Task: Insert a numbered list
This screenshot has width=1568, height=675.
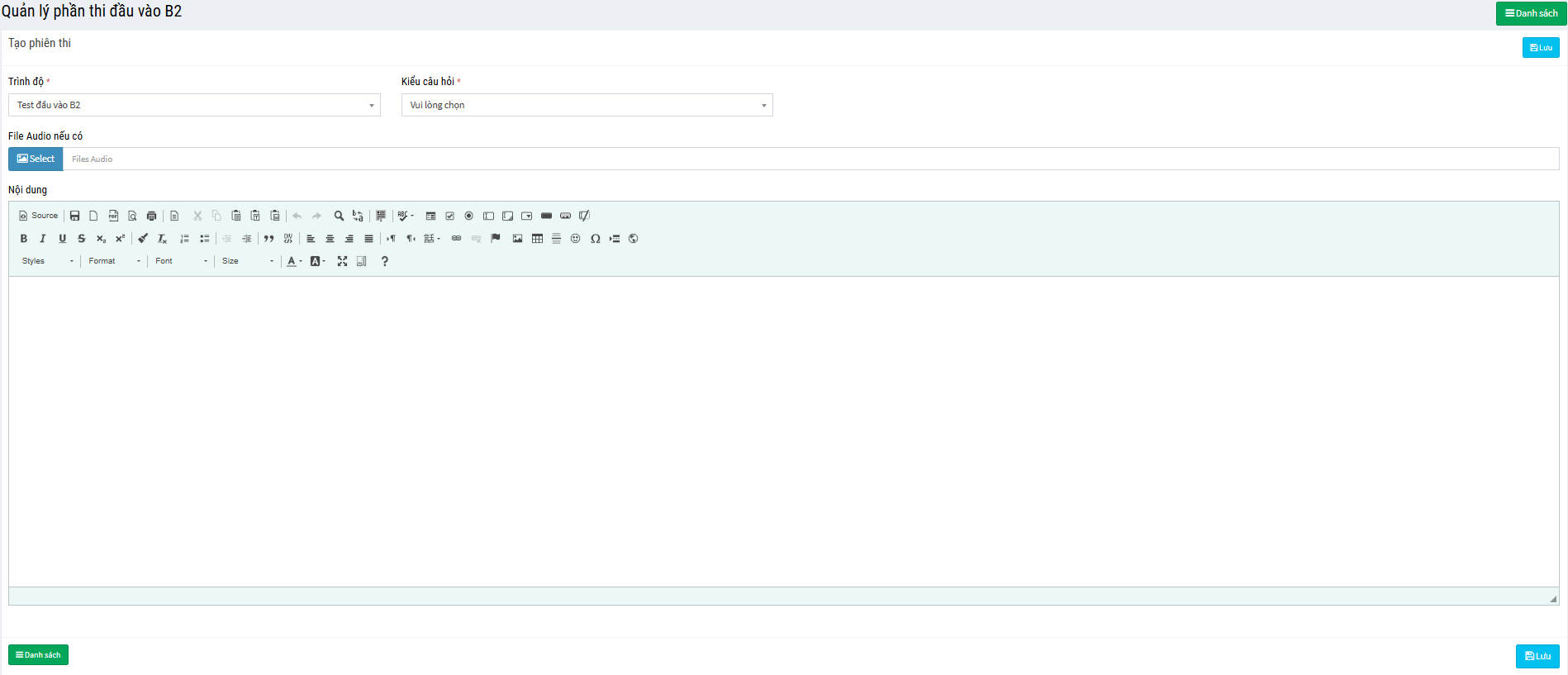Action: click(x=184, y=239)
